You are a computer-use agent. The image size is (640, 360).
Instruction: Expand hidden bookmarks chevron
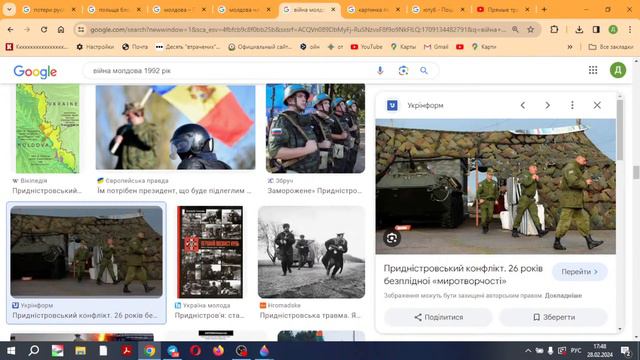click(570, 47)
